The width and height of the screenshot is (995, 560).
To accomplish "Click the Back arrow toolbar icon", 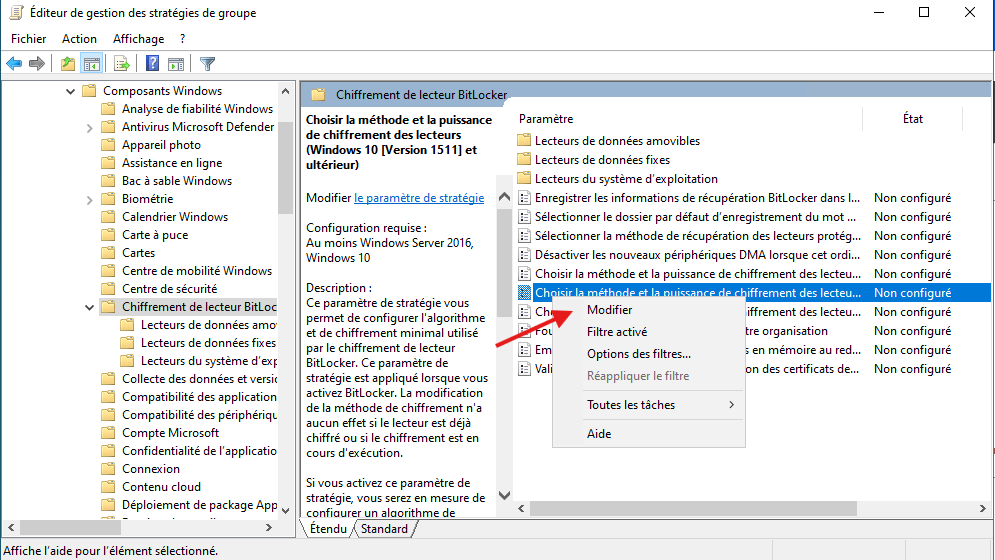I will pos(14,63).
